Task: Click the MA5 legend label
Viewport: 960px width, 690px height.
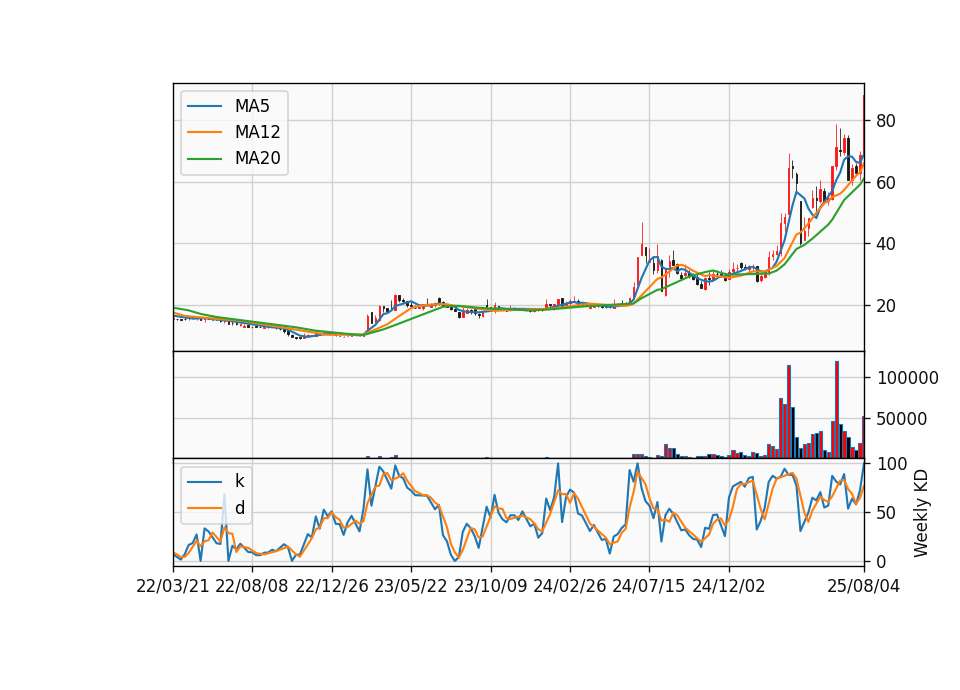Action: click(x=252, y=106)
